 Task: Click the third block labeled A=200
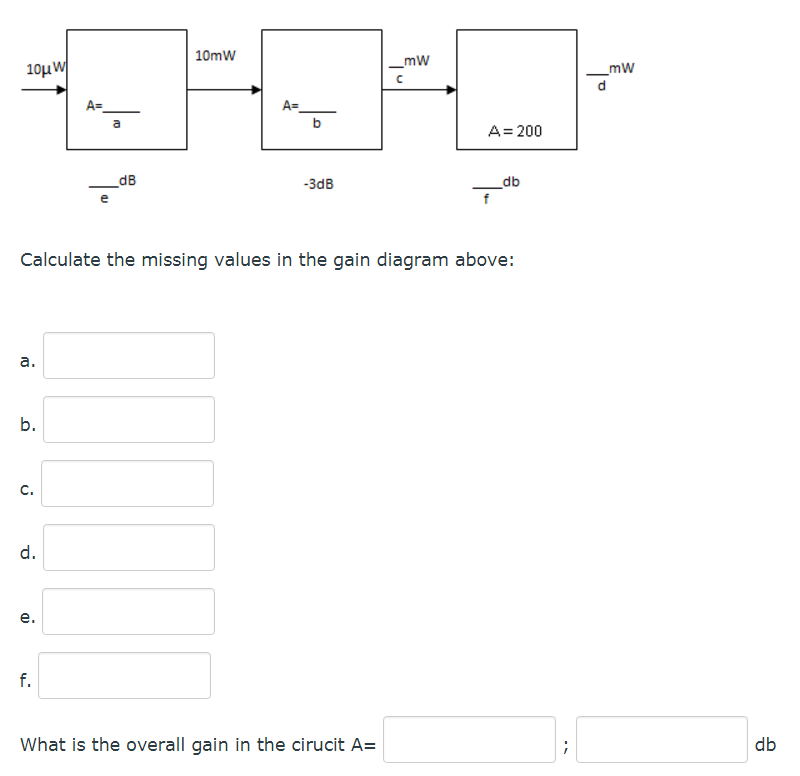[517, 90]
